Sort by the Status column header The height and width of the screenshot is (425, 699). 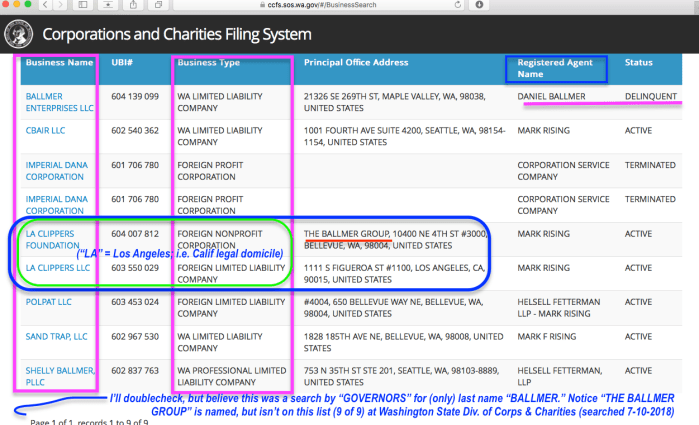[638, 63]
